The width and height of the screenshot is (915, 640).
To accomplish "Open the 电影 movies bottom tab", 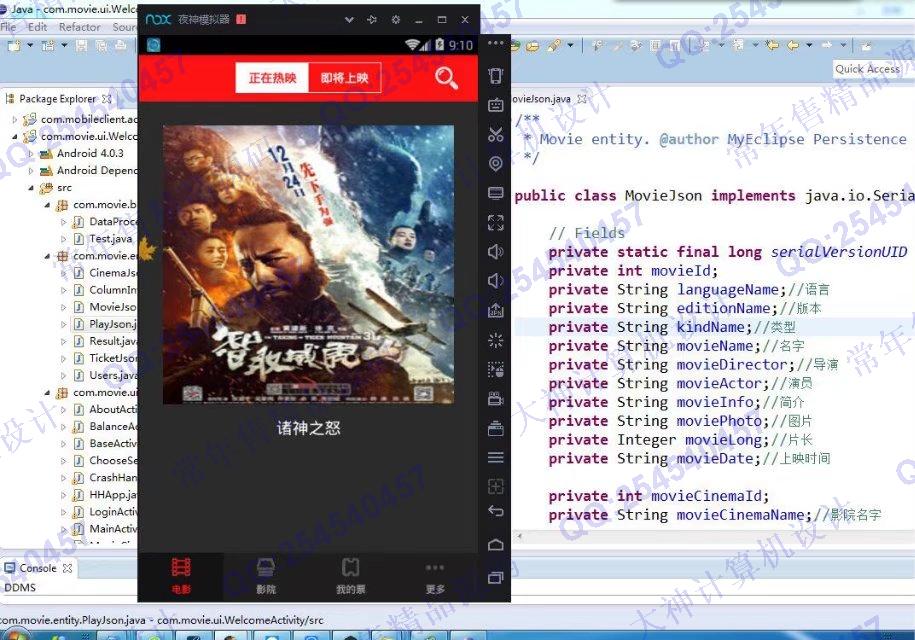I will pos(181,576).
